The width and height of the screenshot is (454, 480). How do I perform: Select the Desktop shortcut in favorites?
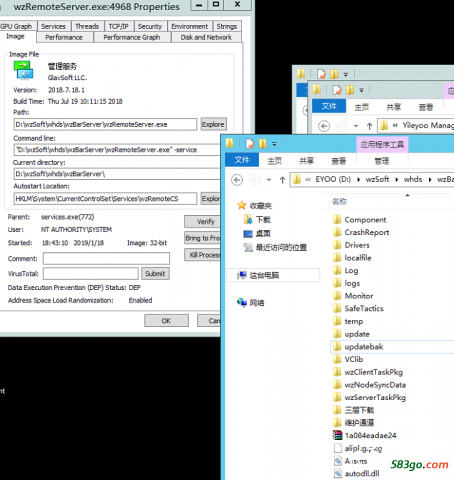pos(257,234)
